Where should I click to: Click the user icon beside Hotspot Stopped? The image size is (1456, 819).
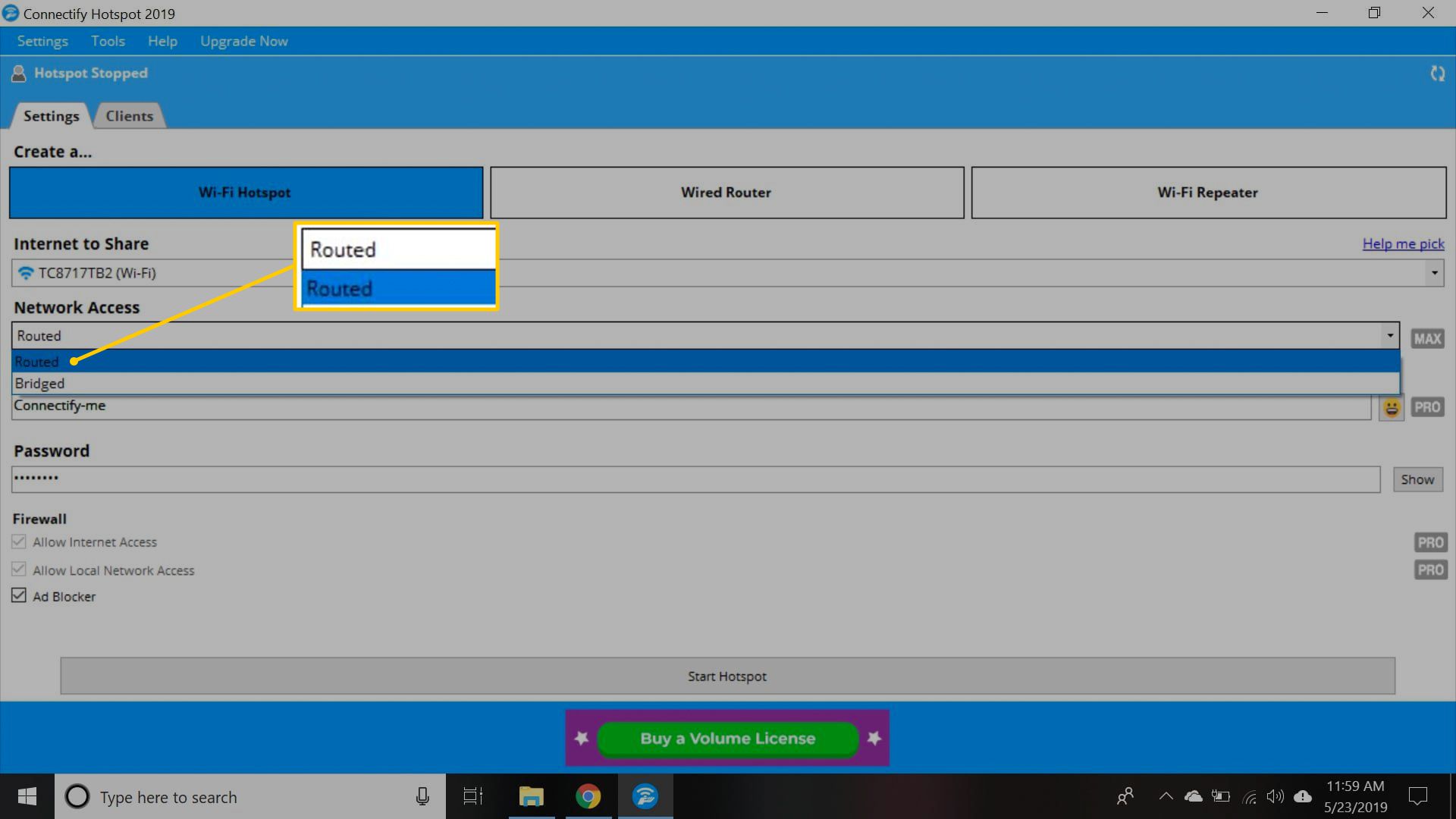19,74
